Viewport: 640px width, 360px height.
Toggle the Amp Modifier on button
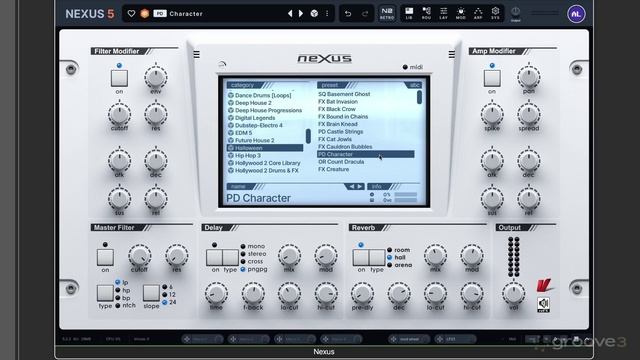tap(492, 78)
